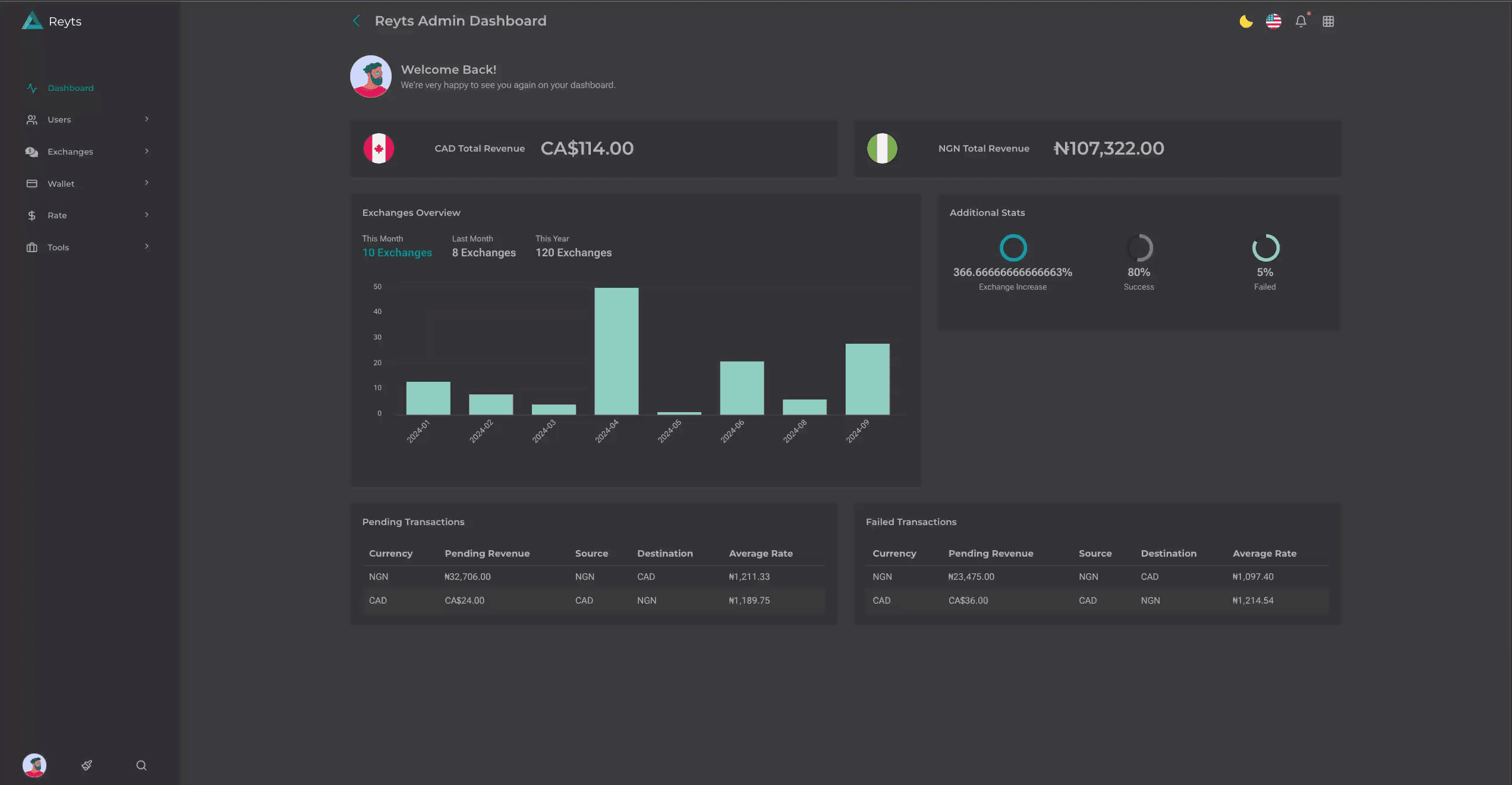
Task: Open the Users section via its people icon
Action: pos(32,120)
